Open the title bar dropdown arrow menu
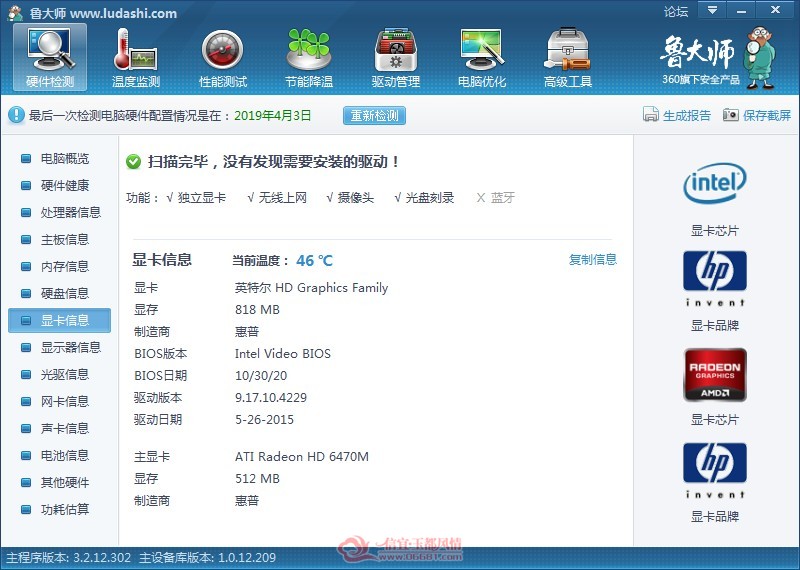Viewport: 800px width, 570px height. [x=712, y=10]
